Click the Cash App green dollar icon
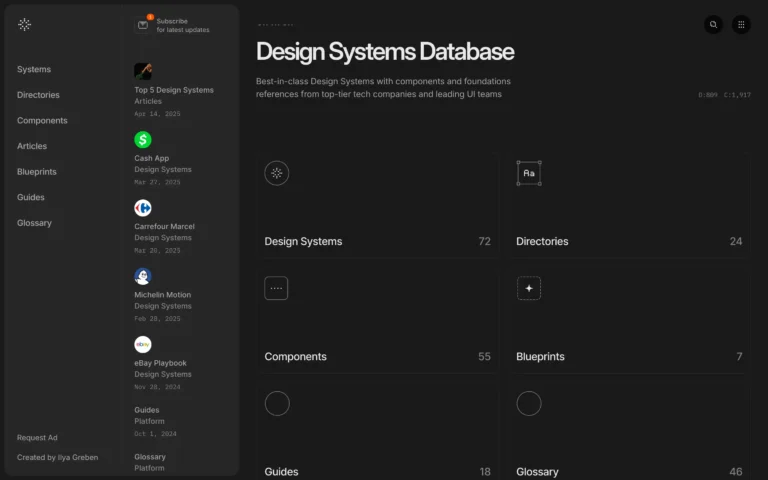Viewport: 768px width, 480px height. pyautogui.click(x=143, y=140)
